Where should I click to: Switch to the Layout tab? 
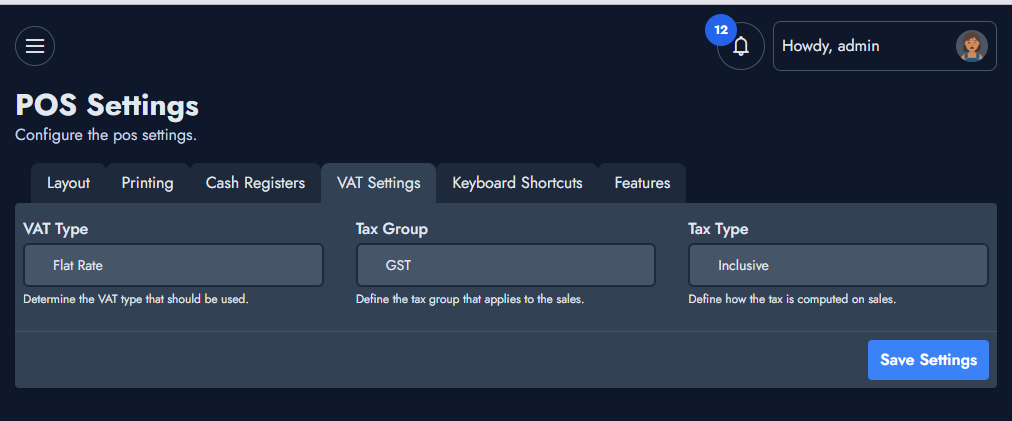(68, 183)
